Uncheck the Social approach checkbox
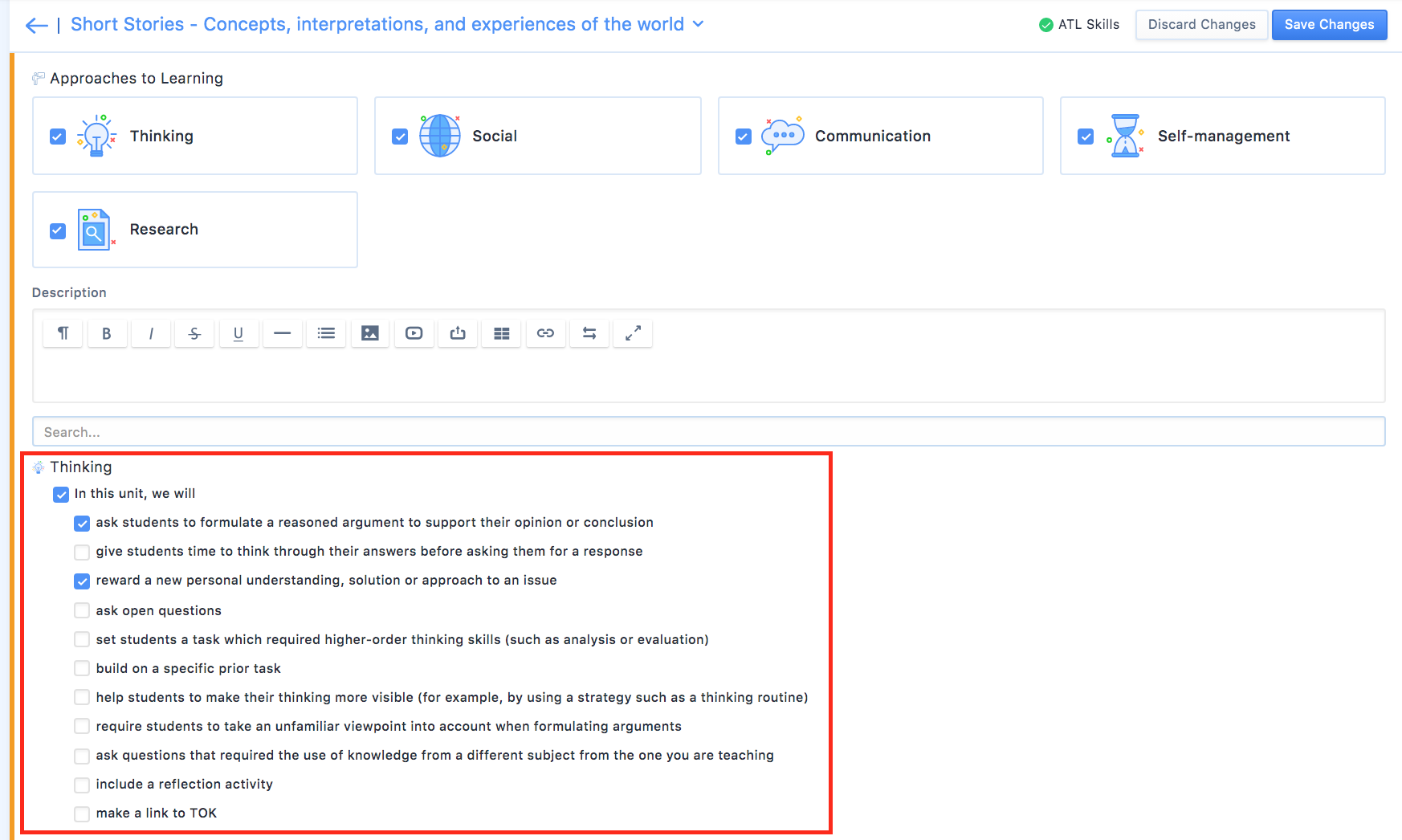 tap(400, 137)
